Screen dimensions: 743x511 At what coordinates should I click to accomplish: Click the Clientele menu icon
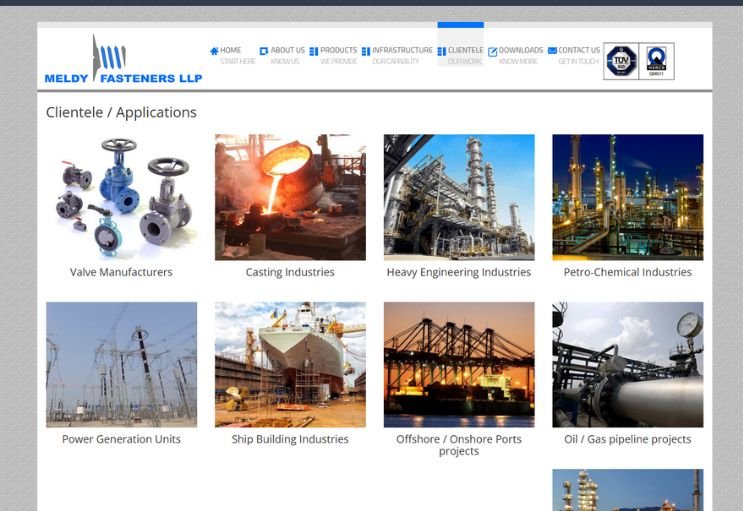pos(442,51)
